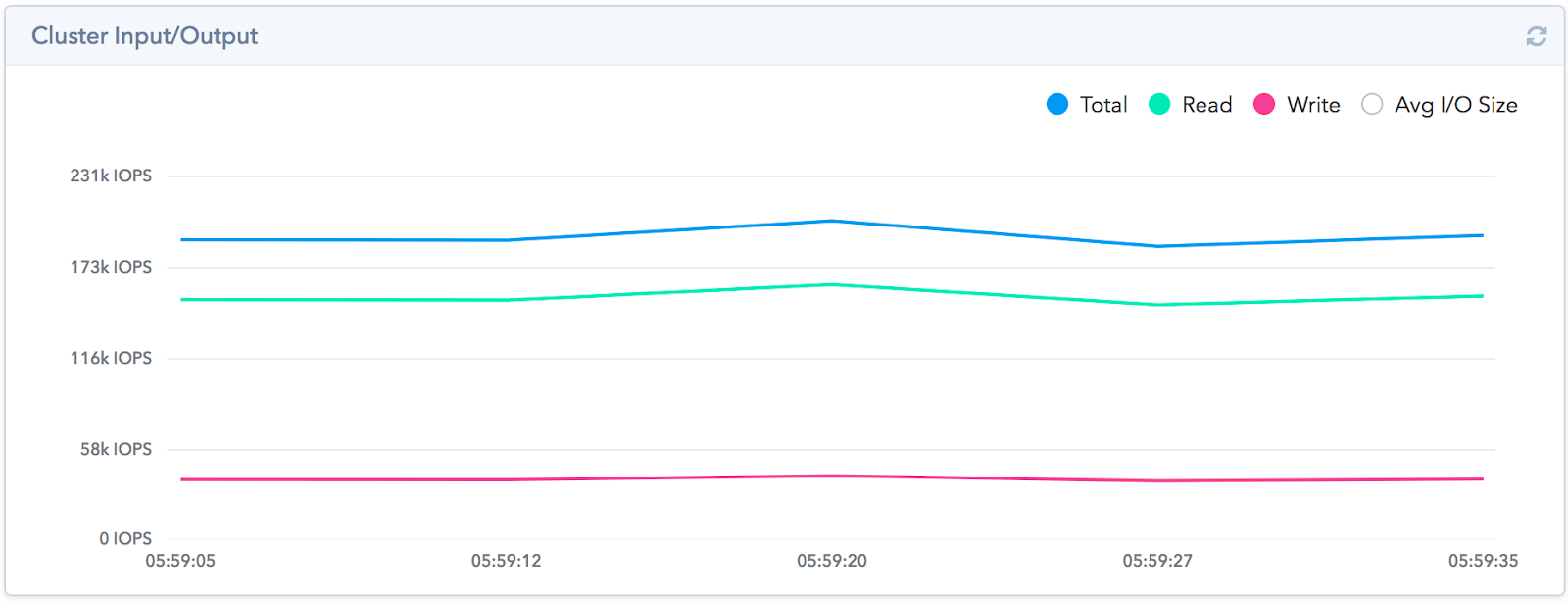Select the 05:59:12 time label
1568x603 pixels.
click(x=506, y=561)
